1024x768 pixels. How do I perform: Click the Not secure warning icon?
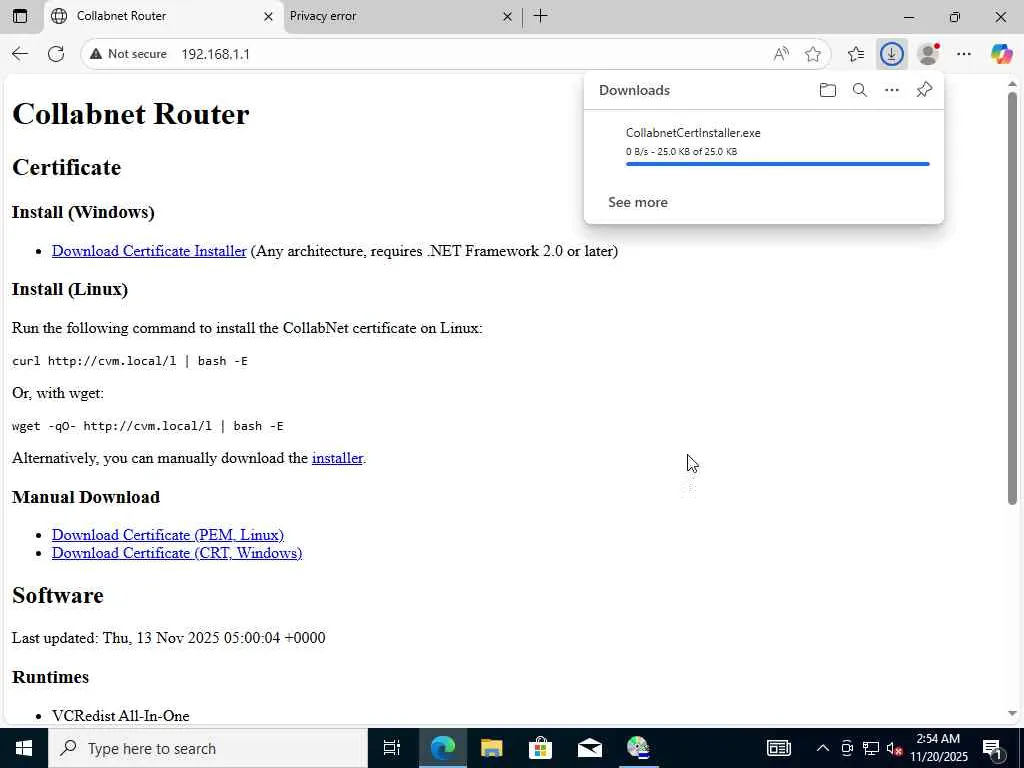pyautogui.click(x=96, y=54)
